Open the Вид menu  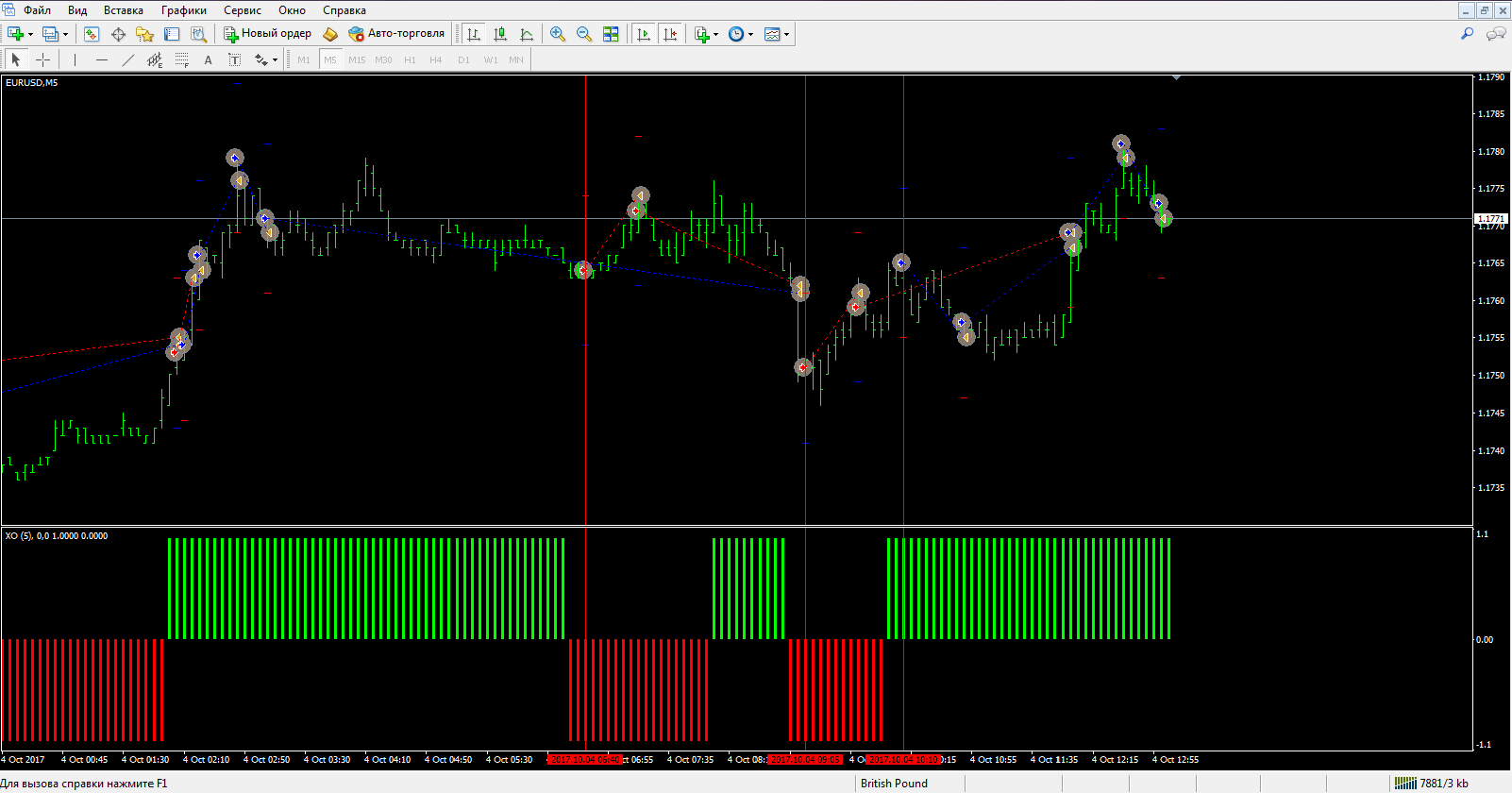(x=78, y=10)
